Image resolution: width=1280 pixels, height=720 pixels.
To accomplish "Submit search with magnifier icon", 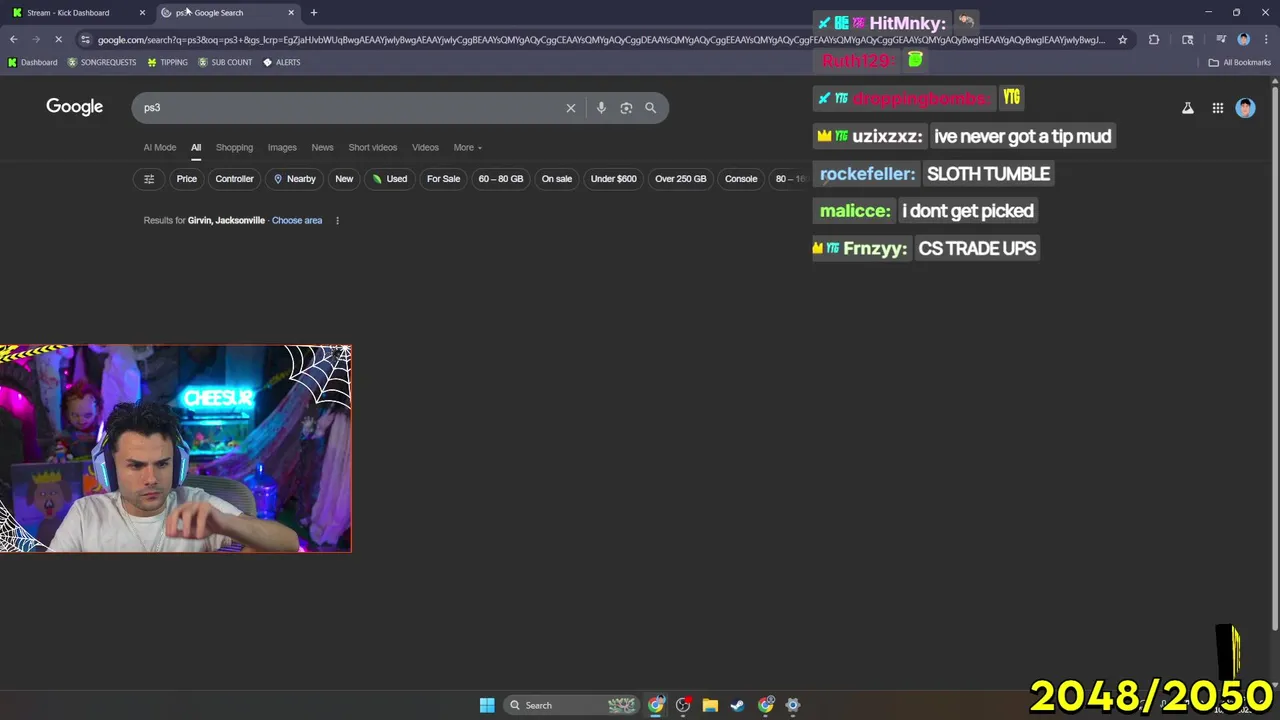I will [x=651, y=108].
